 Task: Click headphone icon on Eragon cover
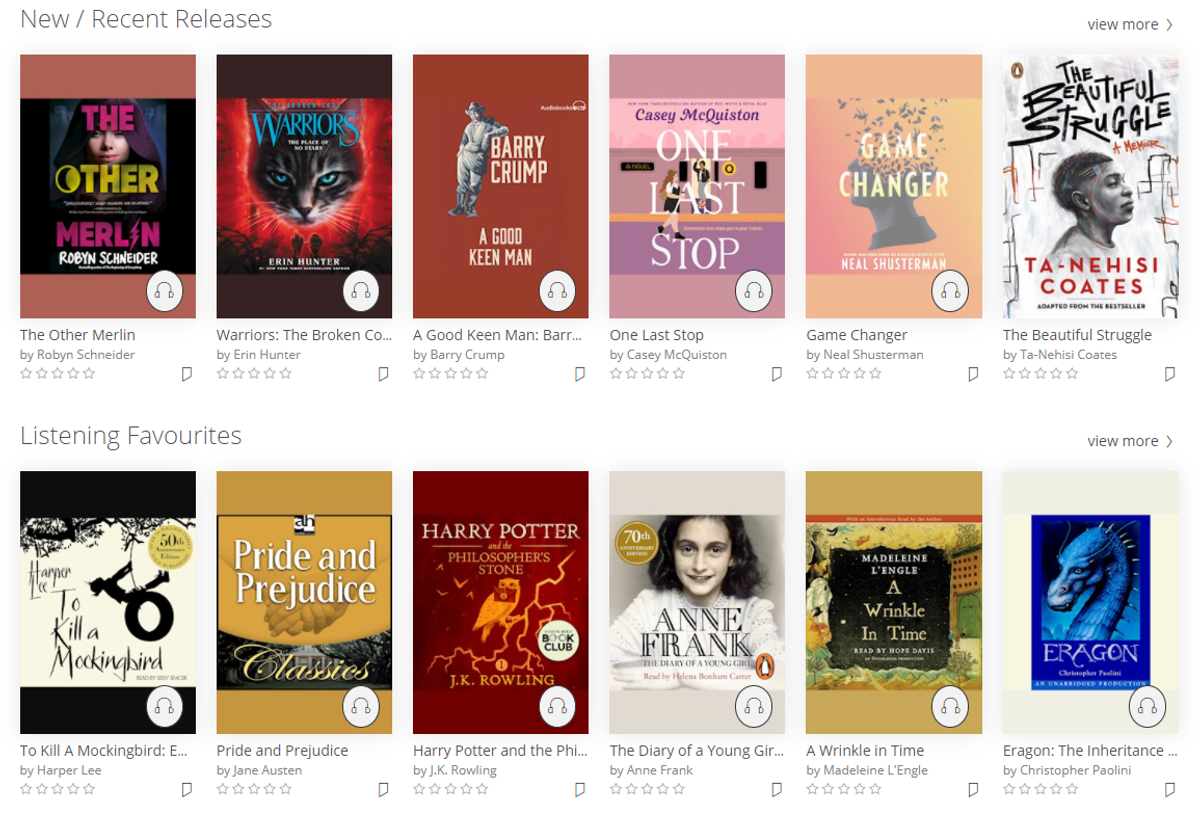click(1147, 707)
